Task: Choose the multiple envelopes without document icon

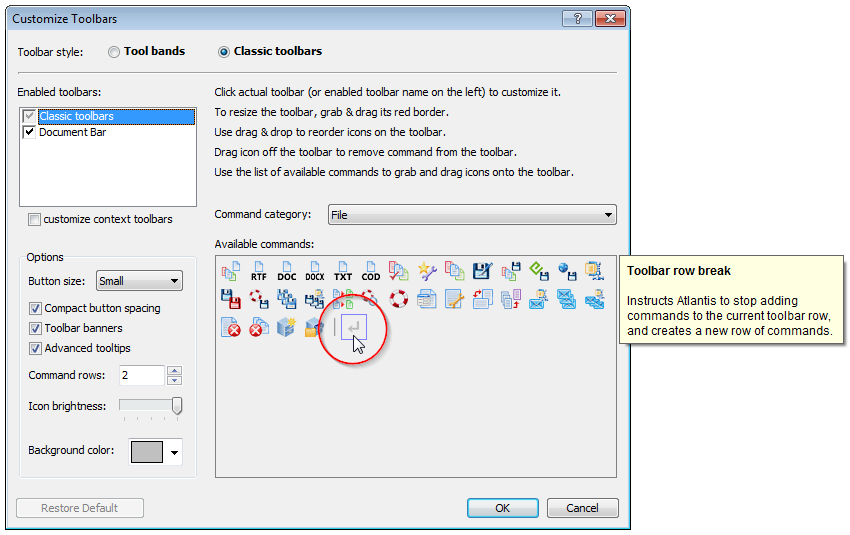Action: click(x=566, y=299)
